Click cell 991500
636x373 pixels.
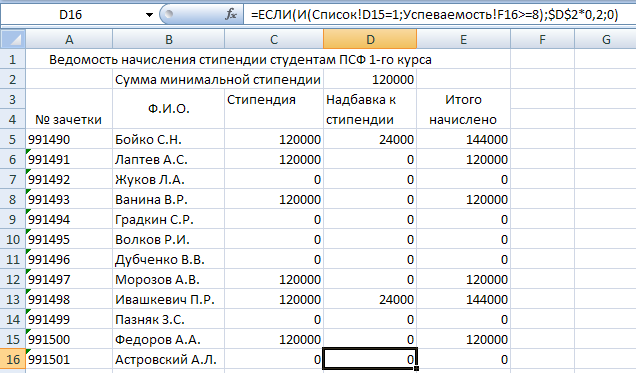[69, 339]
